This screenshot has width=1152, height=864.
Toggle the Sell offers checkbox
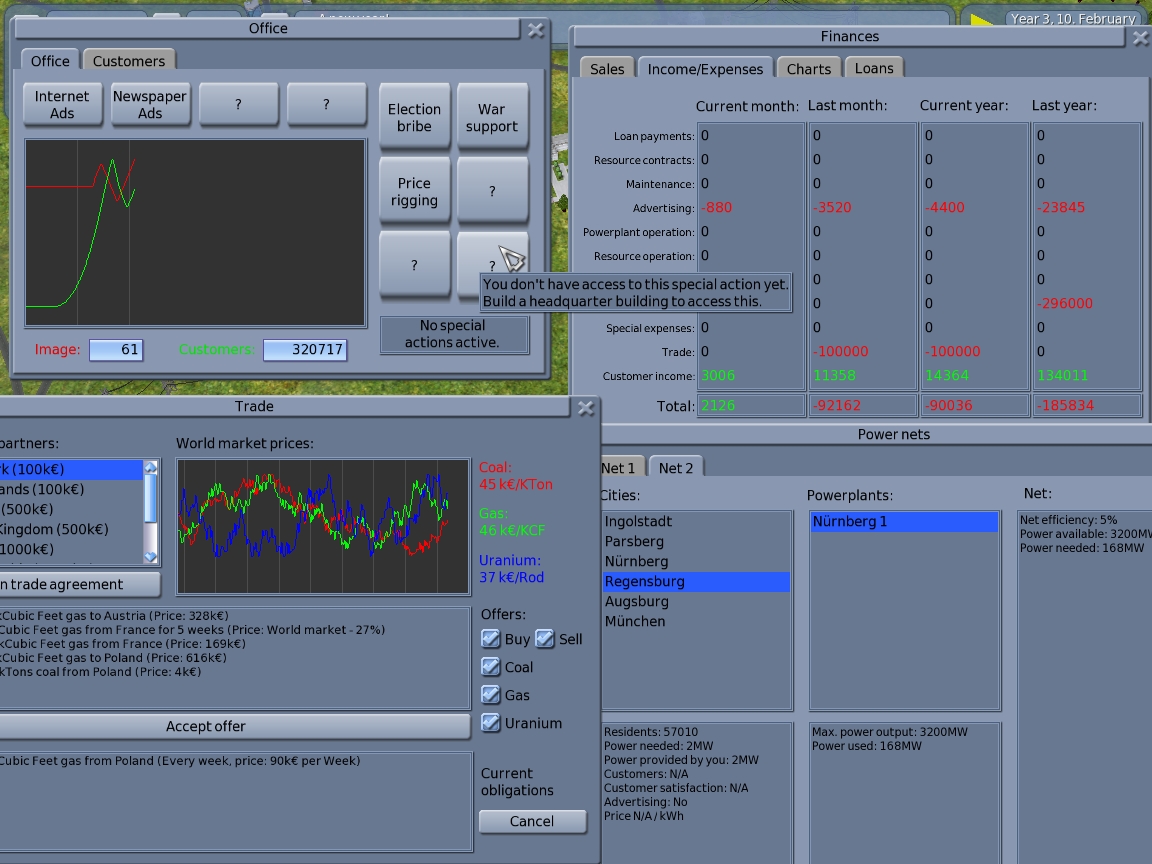(x=545, y=639)
